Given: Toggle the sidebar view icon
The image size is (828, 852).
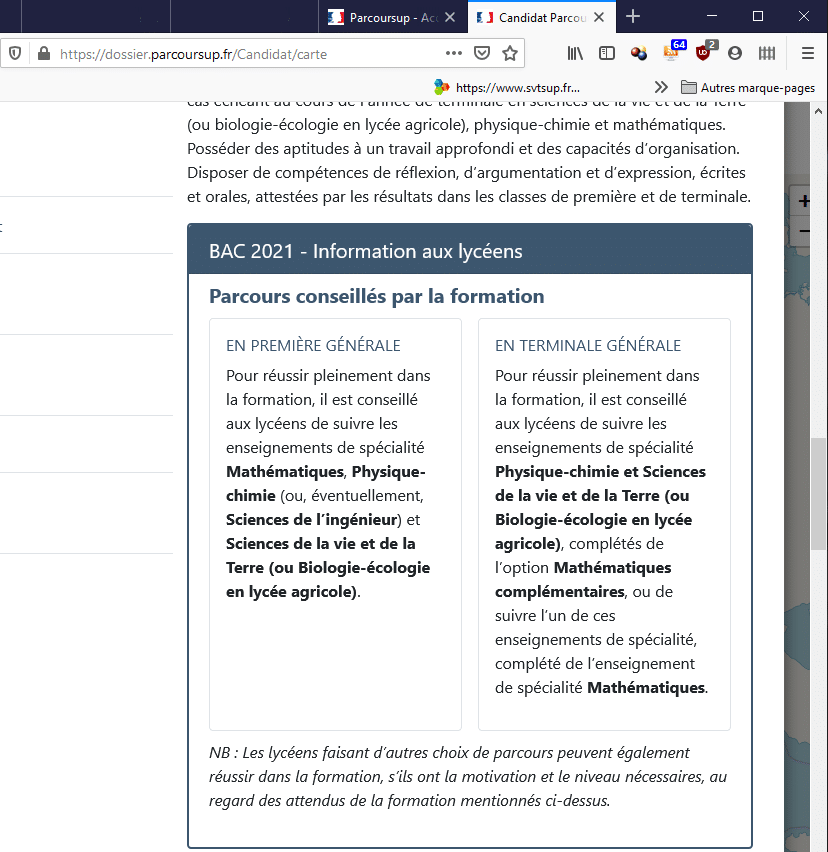Looking at the screenshot, I should pos(606,53).
